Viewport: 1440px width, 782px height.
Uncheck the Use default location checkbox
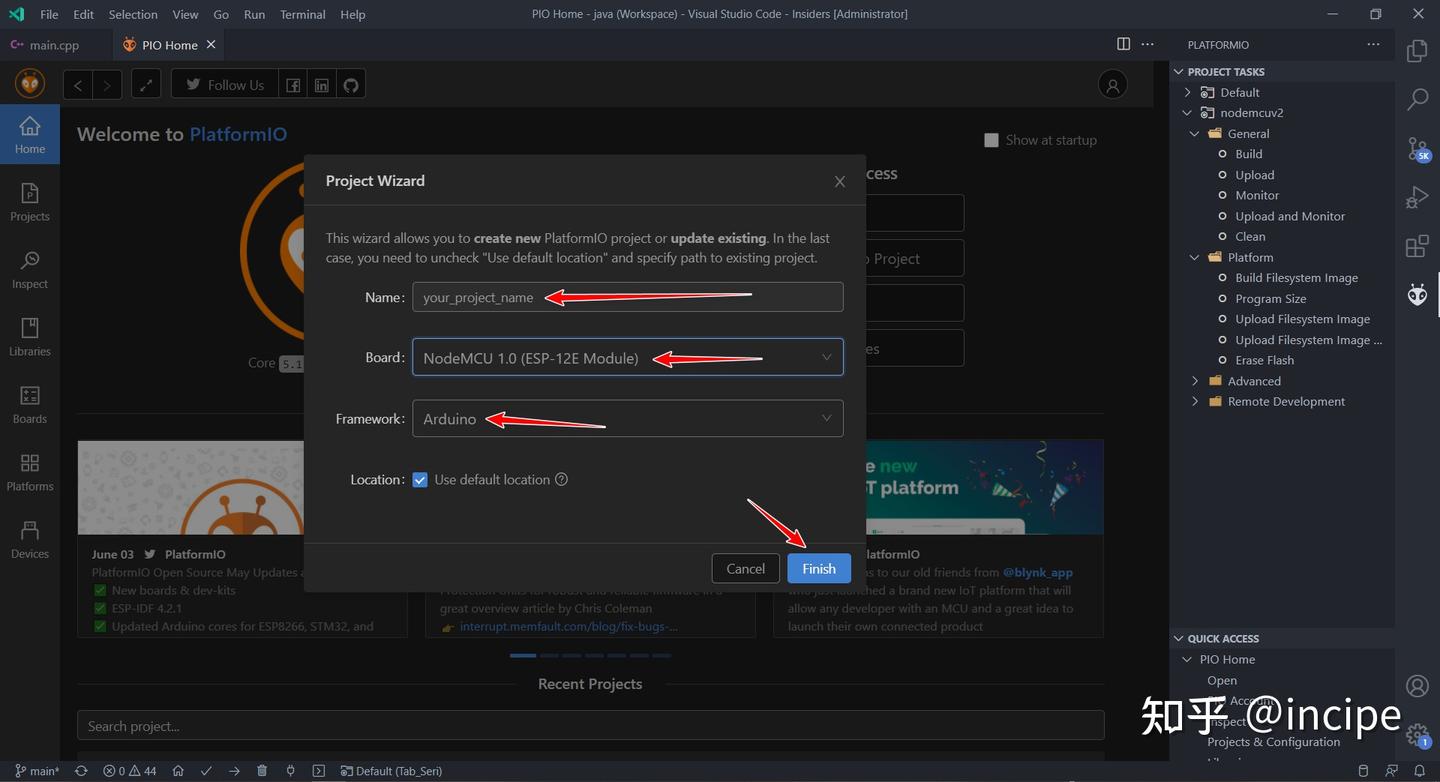pyautogui.click(x=420, y=479)
